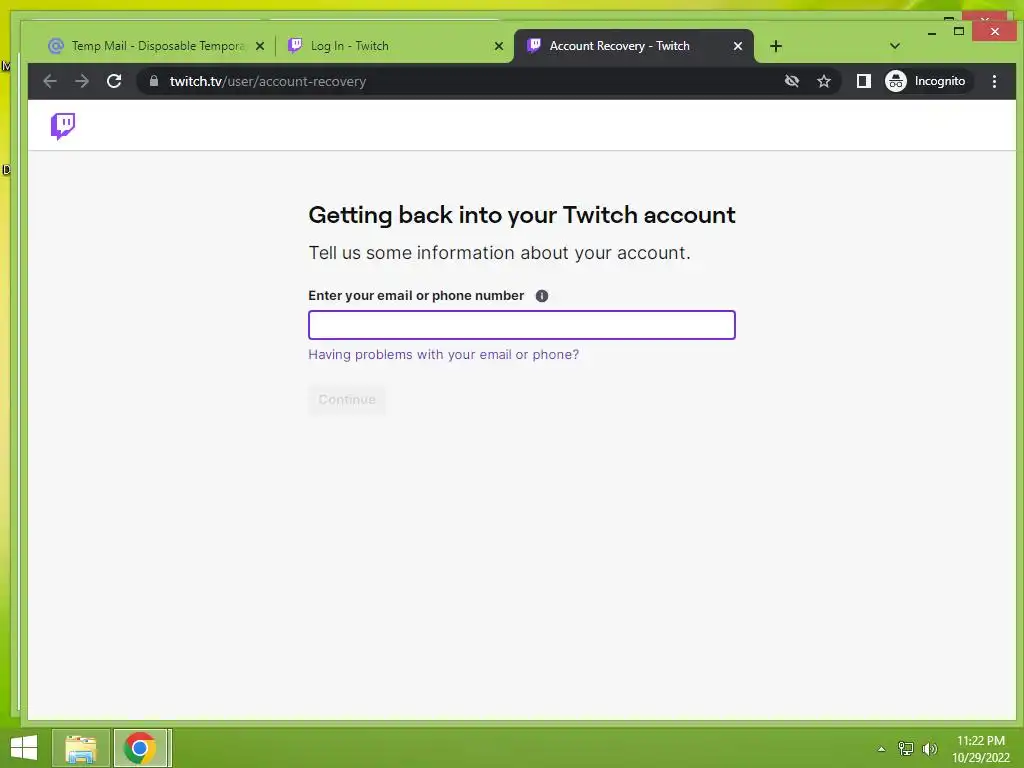Screen dimensions: 1024x768
Task: Click the heading Getting back into your Twitch account
Action: point(522,215)
